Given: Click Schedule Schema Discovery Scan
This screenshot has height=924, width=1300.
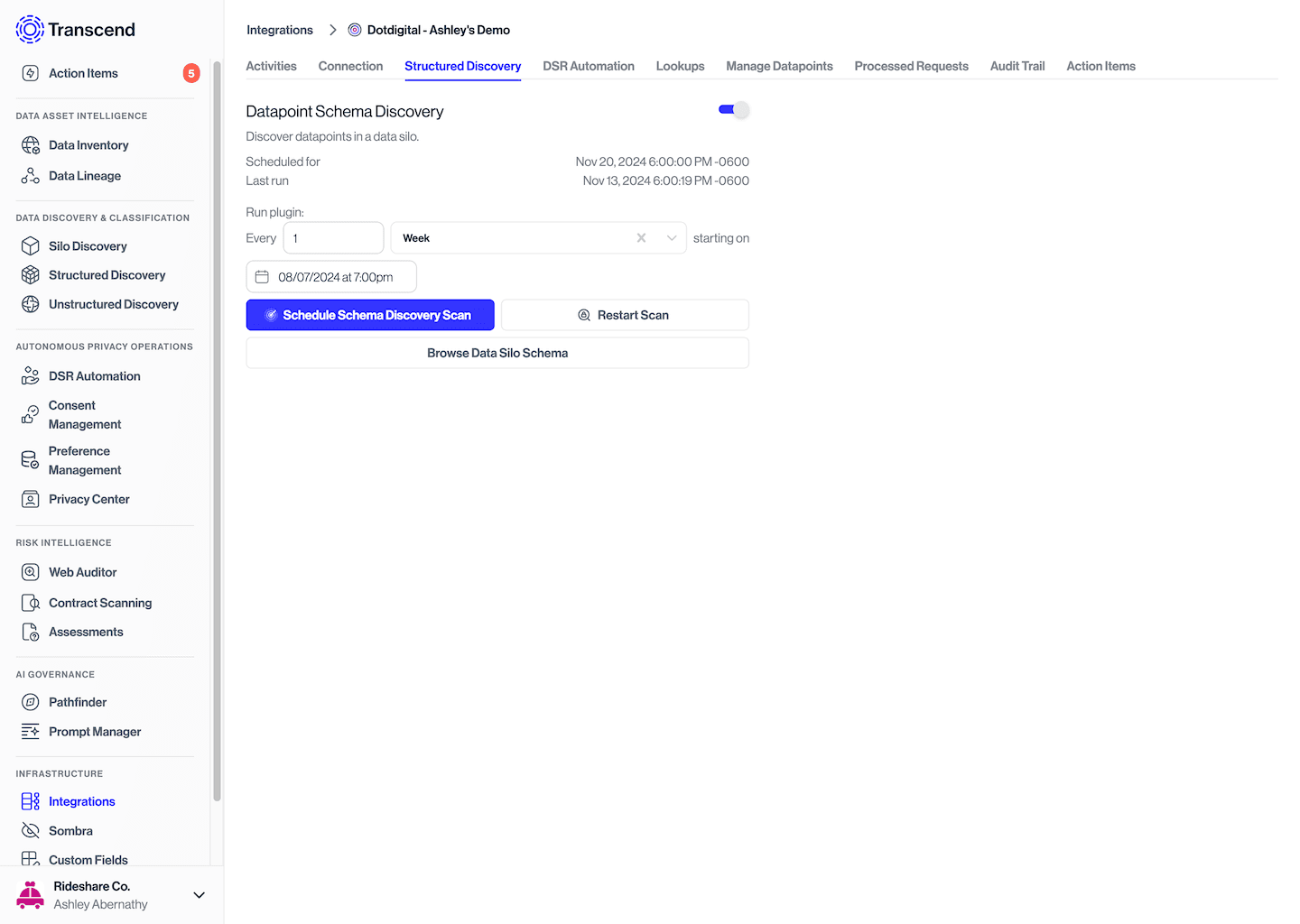Looking at the screenshot, I should 369,314.
